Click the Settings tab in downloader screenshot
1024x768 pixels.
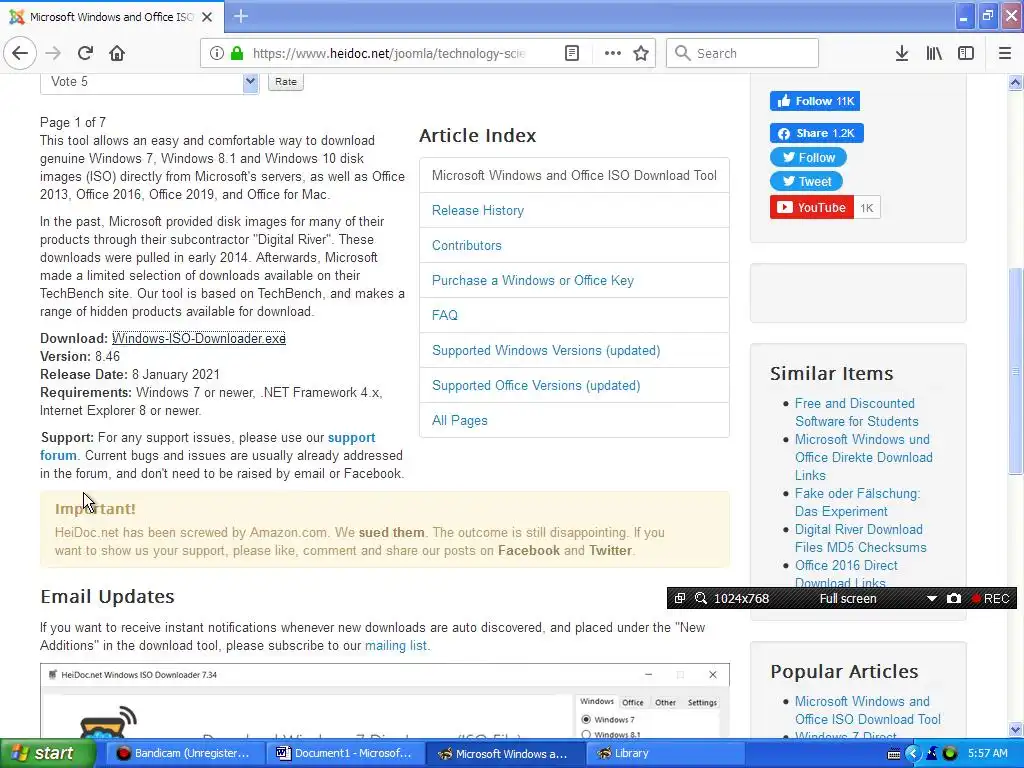tap(702, 703)
